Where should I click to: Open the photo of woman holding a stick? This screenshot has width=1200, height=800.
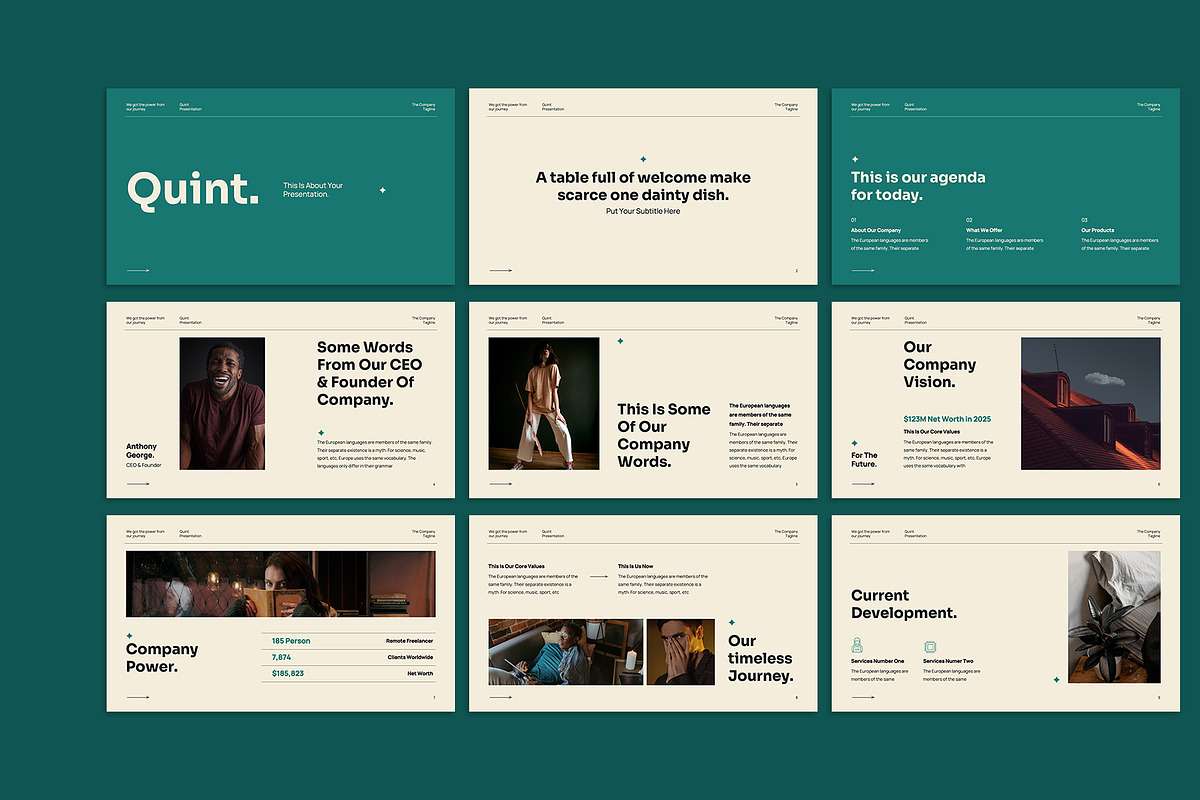[x=544, y=403]
